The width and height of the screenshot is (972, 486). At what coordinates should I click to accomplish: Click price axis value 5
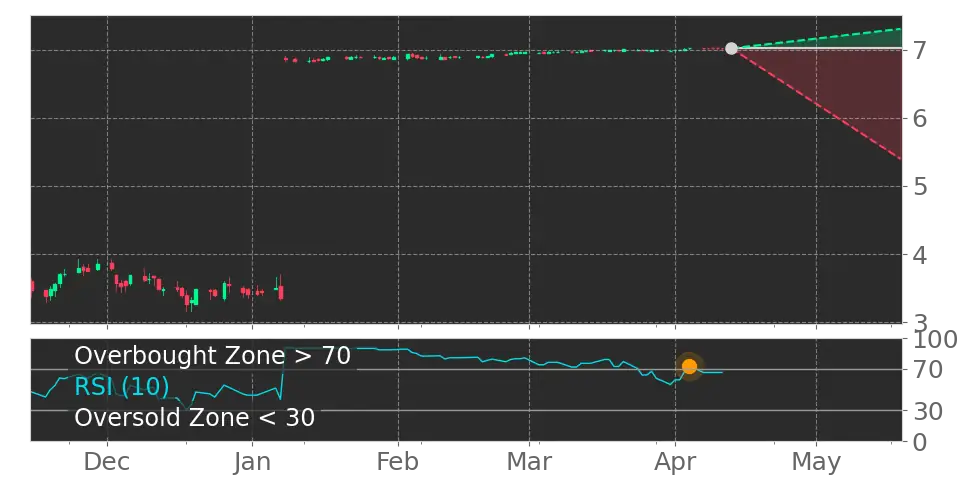[x=920, y=186]
